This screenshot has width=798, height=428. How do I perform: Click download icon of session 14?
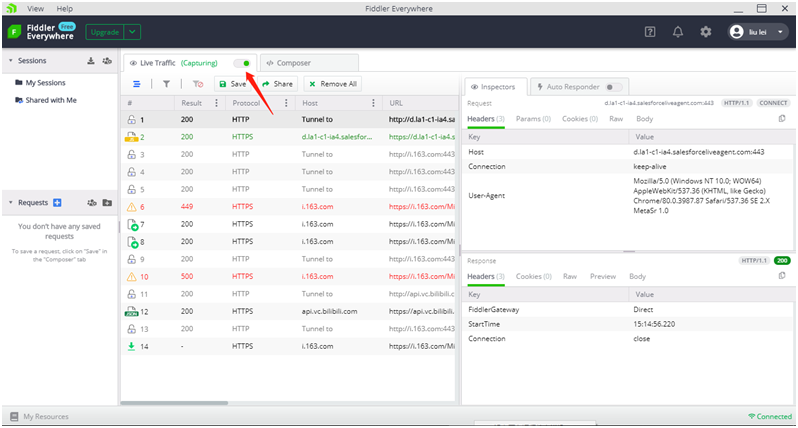[x=131, y=346]
